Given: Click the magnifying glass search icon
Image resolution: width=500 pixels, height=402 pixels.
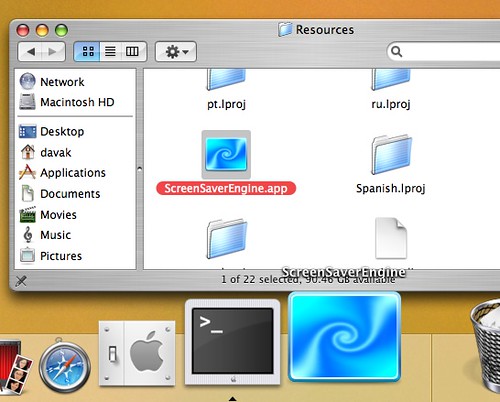Looking at the screenshot, I should tap(396, 52).
